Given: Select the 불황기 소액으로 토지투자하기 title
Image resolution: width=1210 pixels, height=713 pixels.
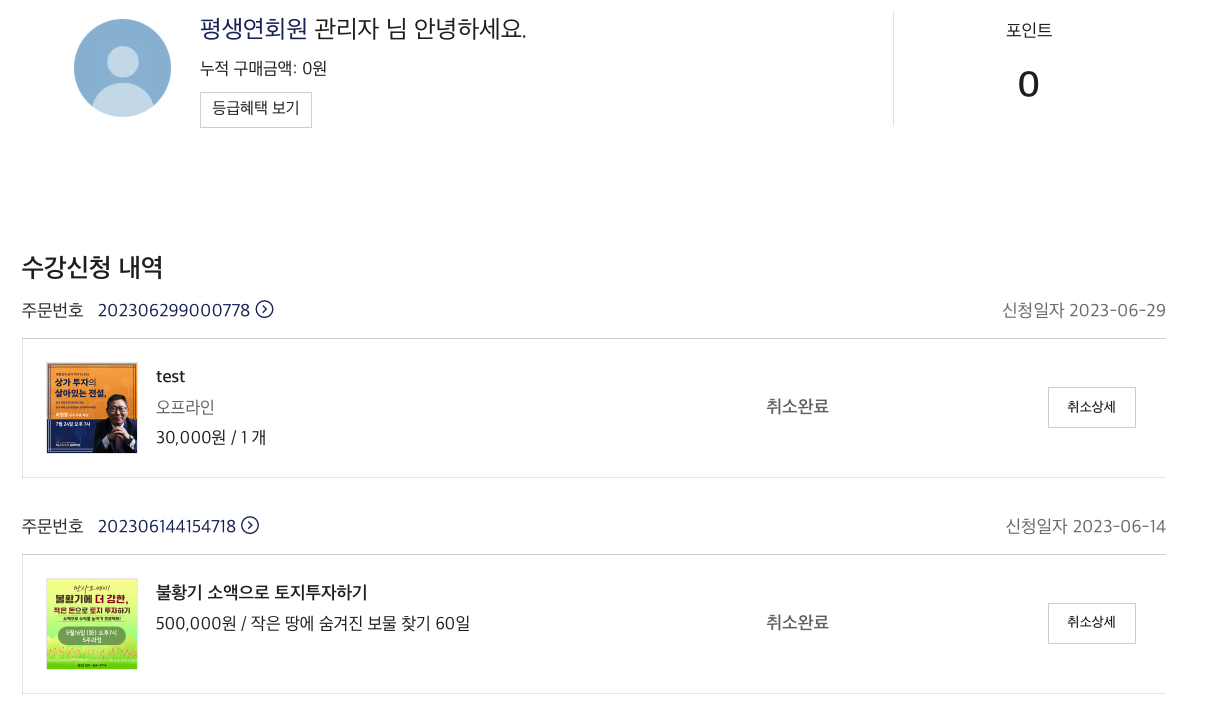Looking at the screenshot, I should [262, 592].
